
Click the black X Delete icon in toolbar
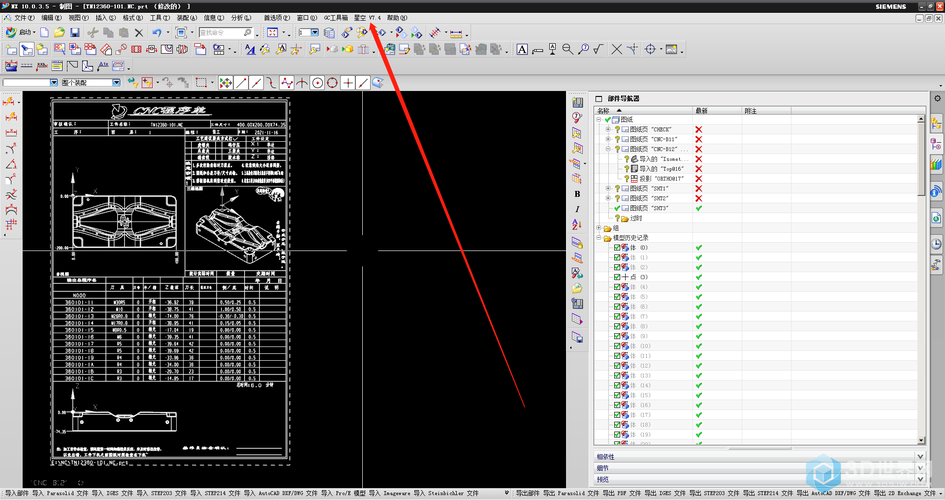139,33
